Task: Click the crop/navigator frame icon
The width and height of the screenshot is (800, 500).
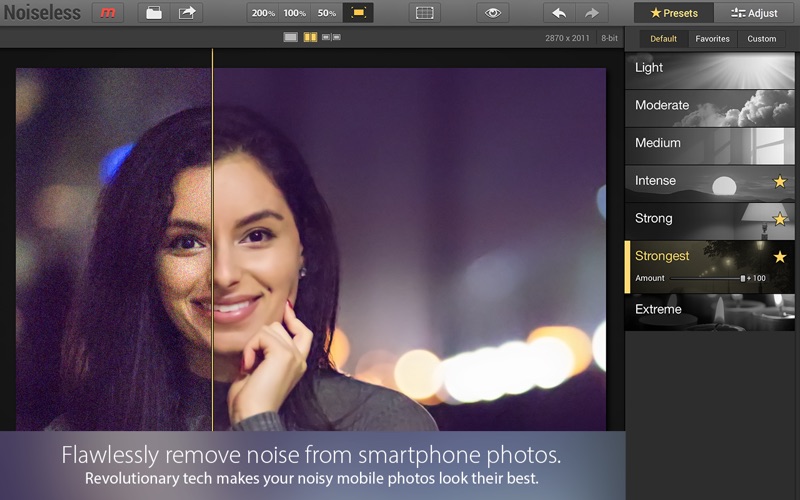Action: click(425, 13)
